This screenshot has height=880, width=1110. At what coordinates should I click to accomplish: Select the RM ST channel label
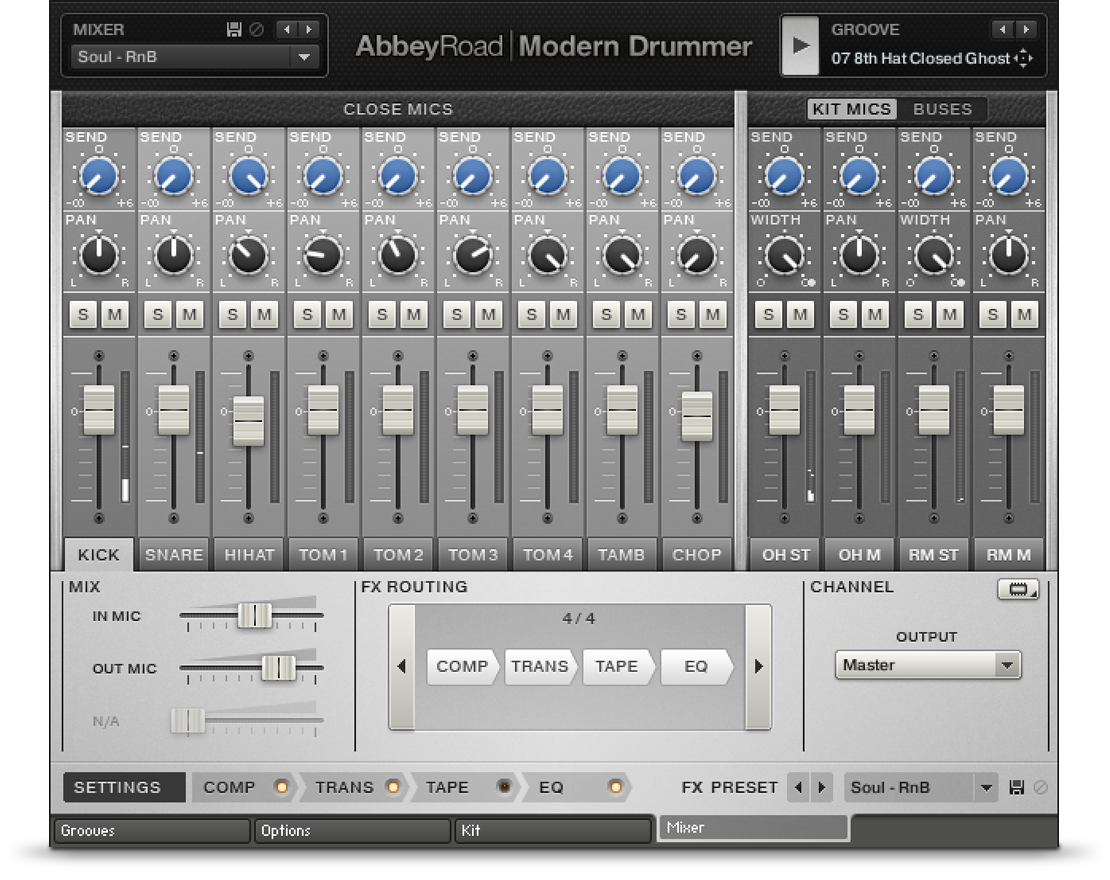click(x=934, y=554)
